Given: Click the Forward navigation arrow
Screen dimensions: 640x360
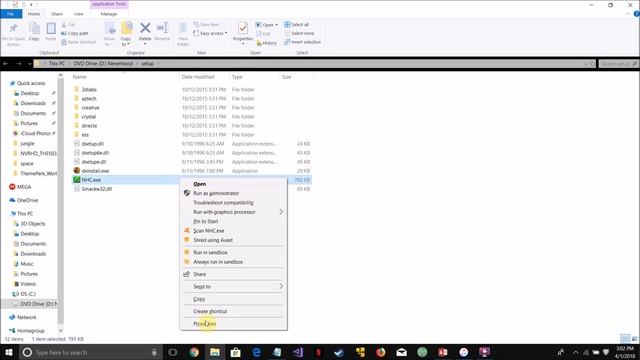Looking at the screenshot, I should (18, 64).
